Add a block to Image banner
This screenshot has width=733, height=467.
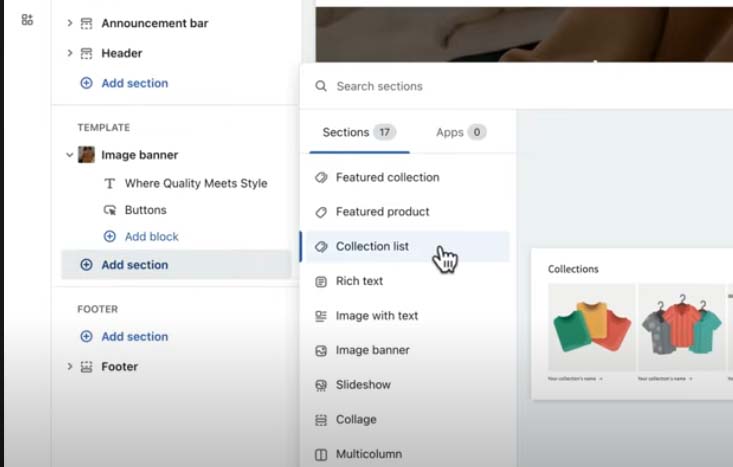(151, 237)
